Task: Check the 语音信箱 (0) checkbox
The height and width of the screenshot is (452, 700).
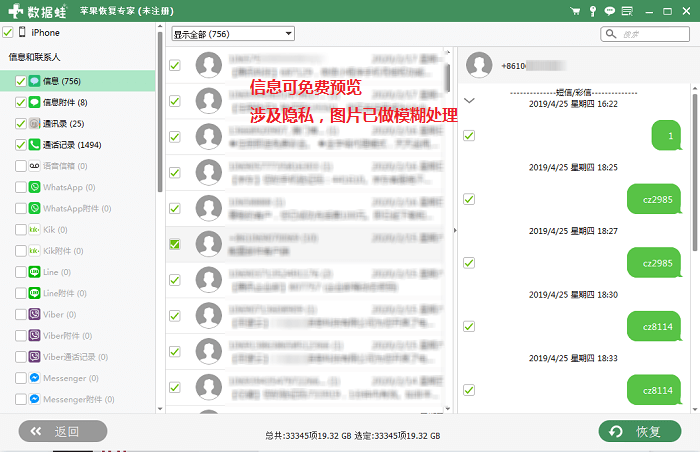Action: 21,166
